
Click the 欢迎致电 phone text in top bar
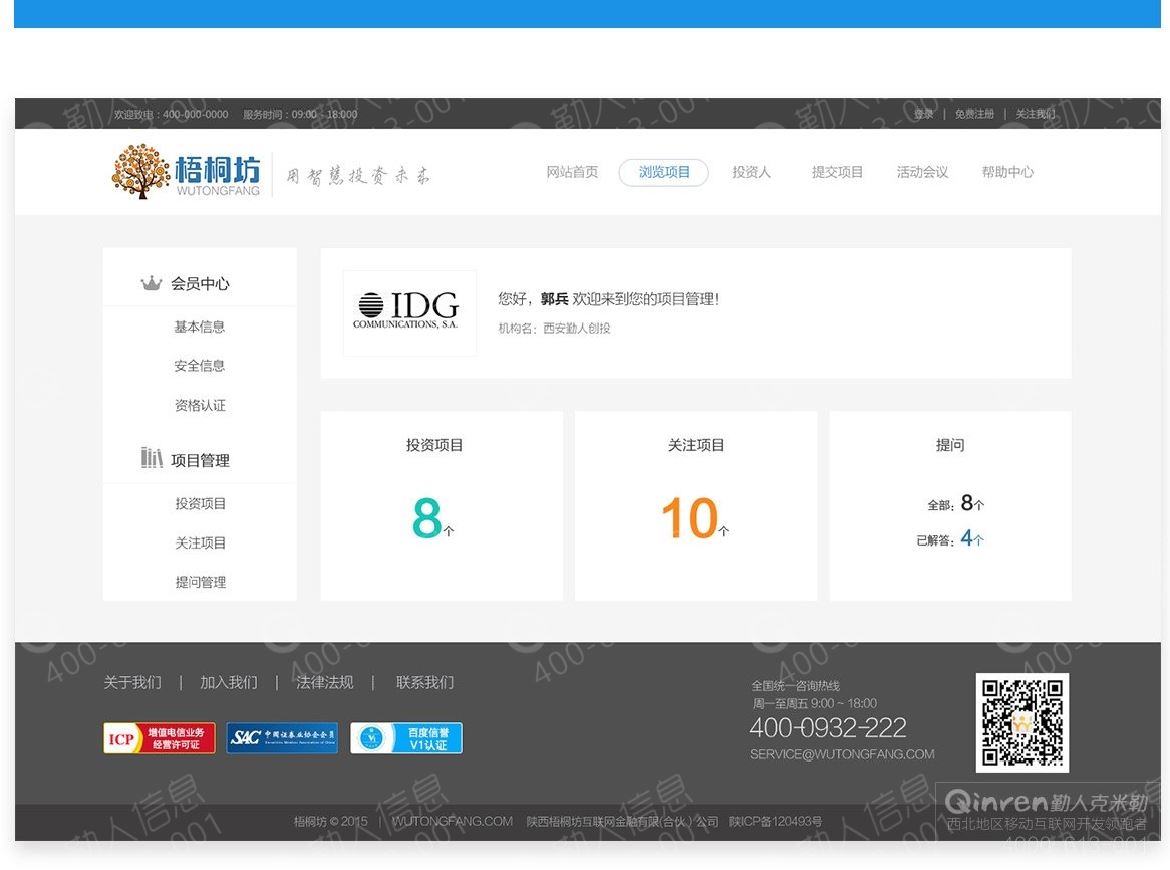(x=171, y=115)
